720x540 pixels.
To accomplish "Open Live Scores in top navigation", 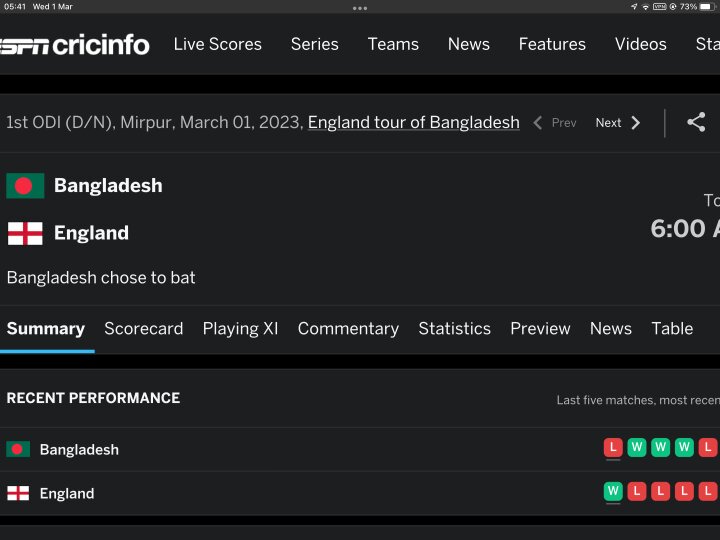I will click(218, 44).
